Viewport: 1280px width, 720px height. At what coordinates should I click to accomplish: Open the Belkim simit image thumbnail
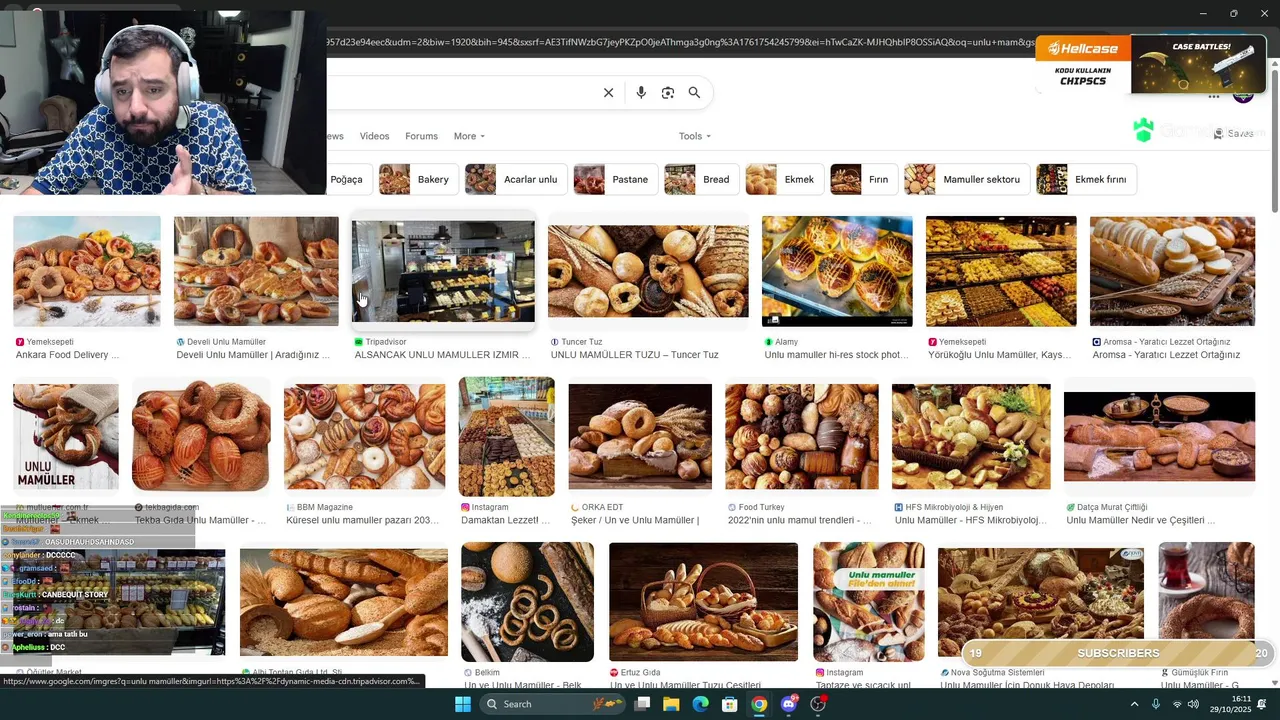tap(527, 602)
